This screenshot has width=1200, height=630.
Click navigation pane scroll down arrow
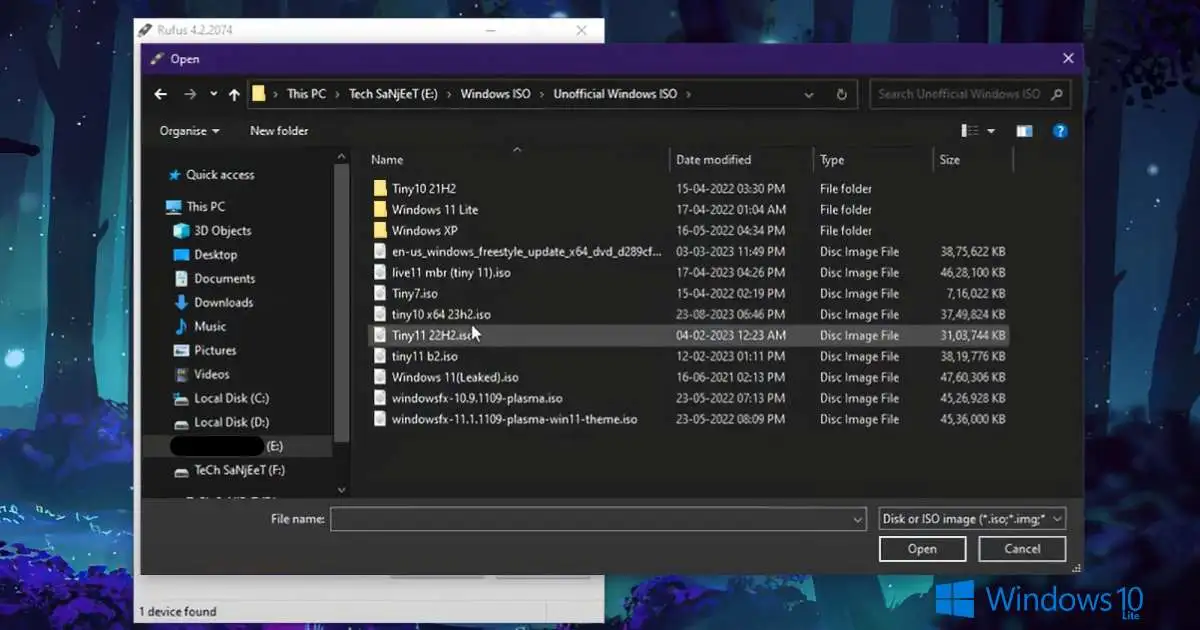(x=342, y=490)
